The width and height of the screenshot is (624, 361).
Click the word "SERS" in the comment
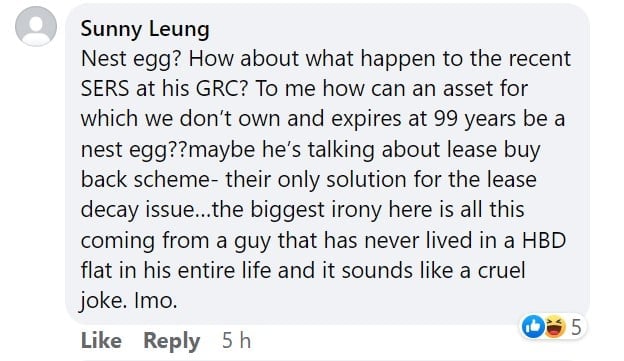[105, 88]
